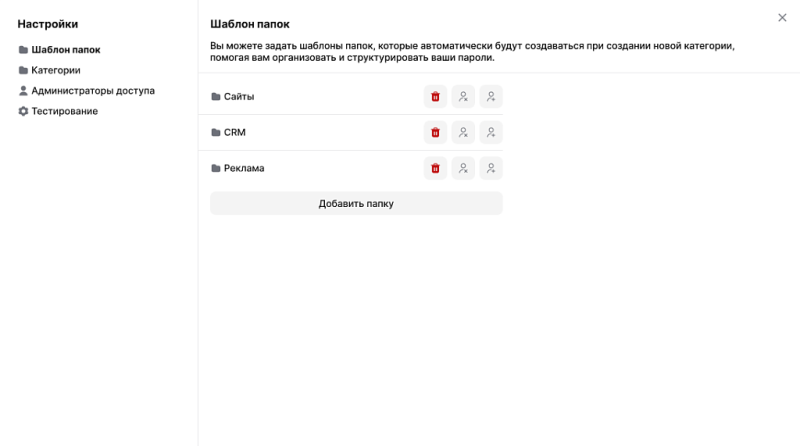Screen dimensions: 800x446
Task: Click add-user icon for Сайты folder
Action: [x=491, y=97]
